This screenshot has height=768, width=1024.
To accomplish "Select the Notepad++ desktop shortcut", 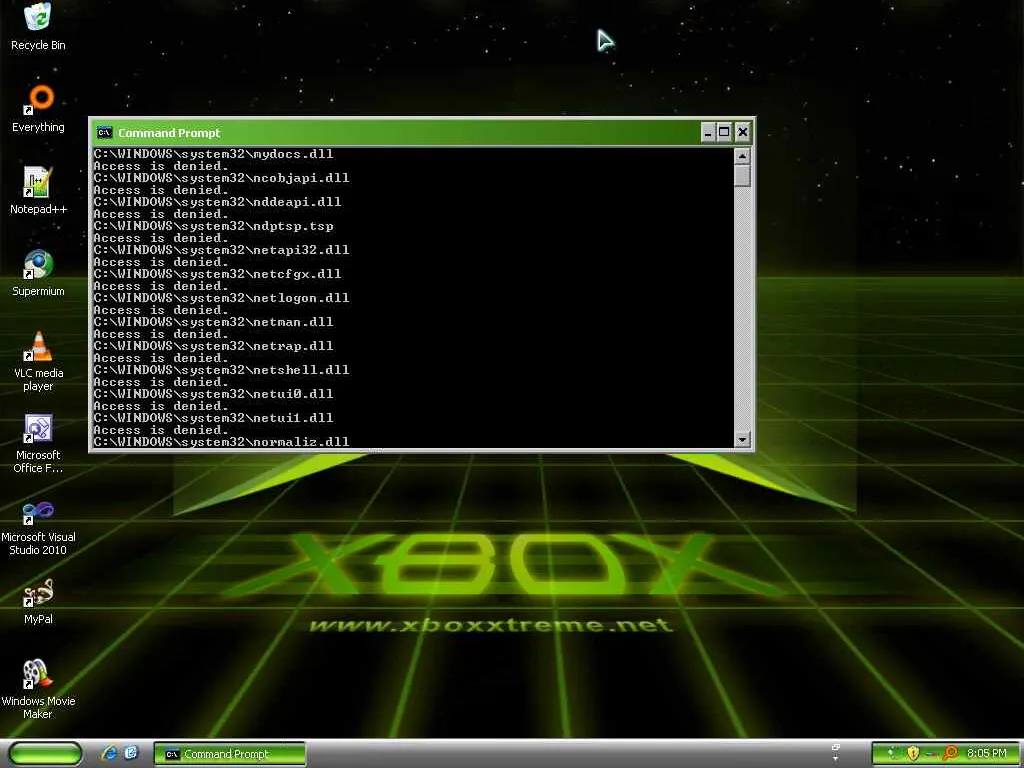I will coord(38,191).
